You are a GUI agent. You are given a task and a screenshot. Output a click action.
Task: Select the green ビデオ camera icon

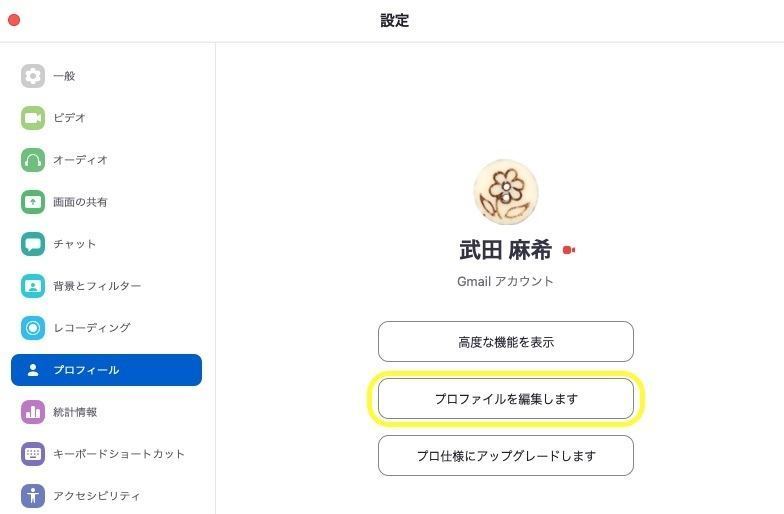pos(33,118)
